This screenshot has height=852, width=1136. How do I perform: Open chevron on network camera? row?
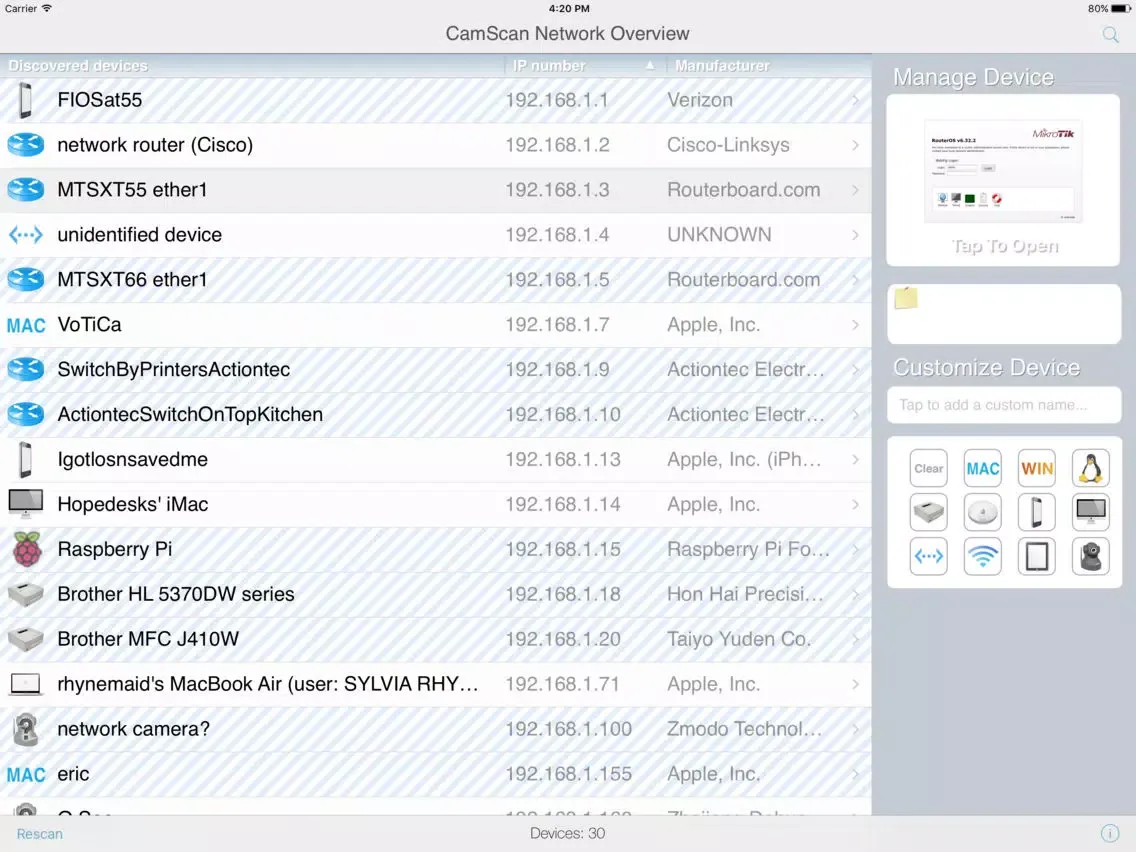[x=856, y=729]
